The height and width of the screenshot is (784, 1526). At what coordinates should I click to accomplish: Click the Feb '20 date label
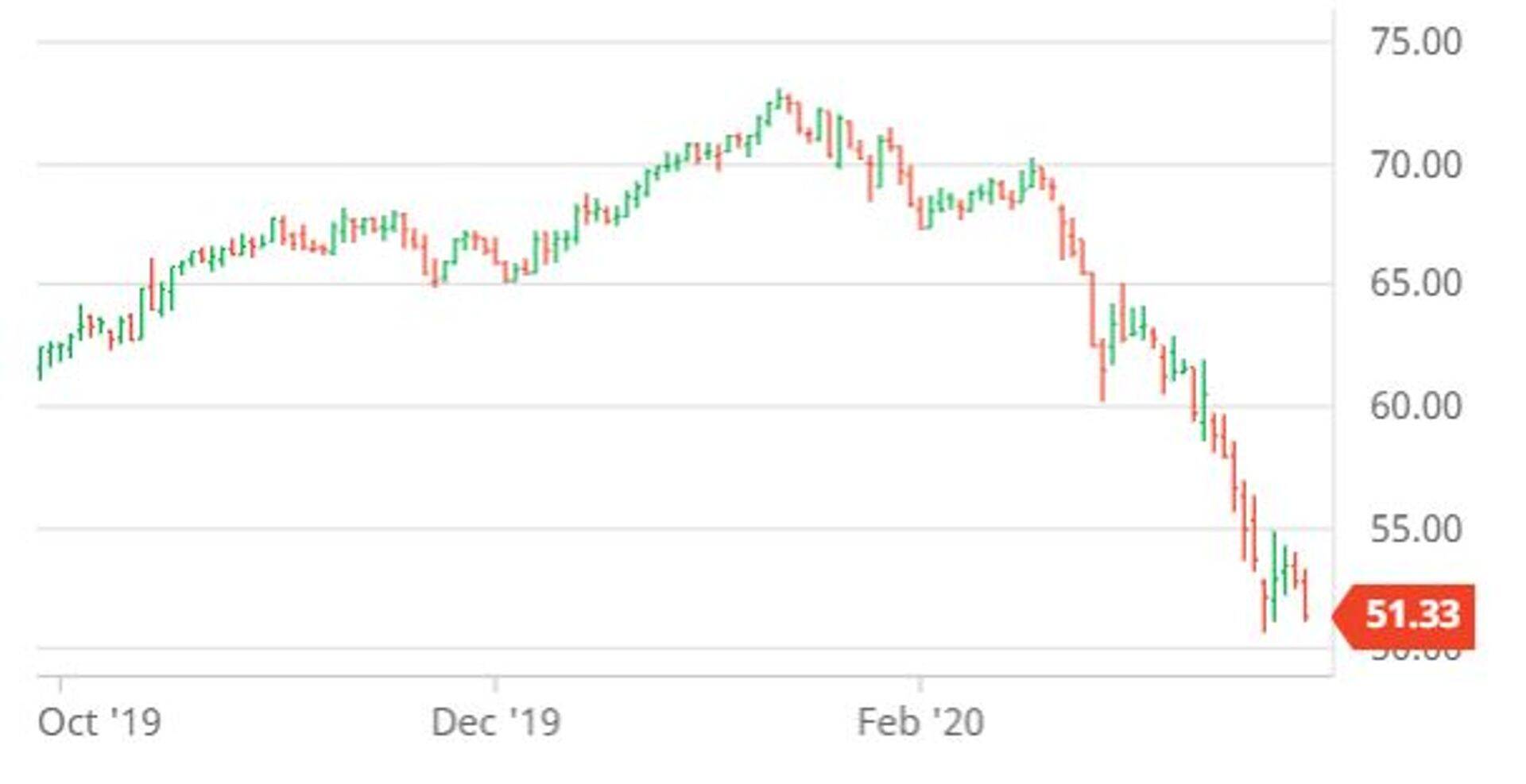pos(920,722)
